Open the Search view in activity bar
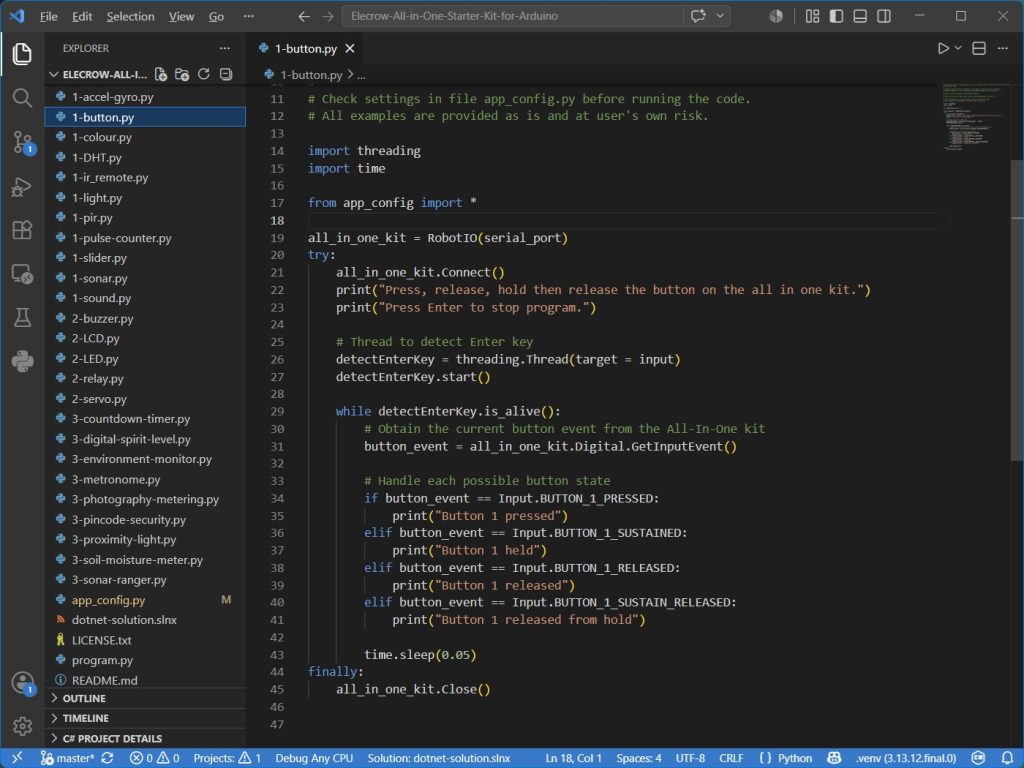 (x=22, y=98)
